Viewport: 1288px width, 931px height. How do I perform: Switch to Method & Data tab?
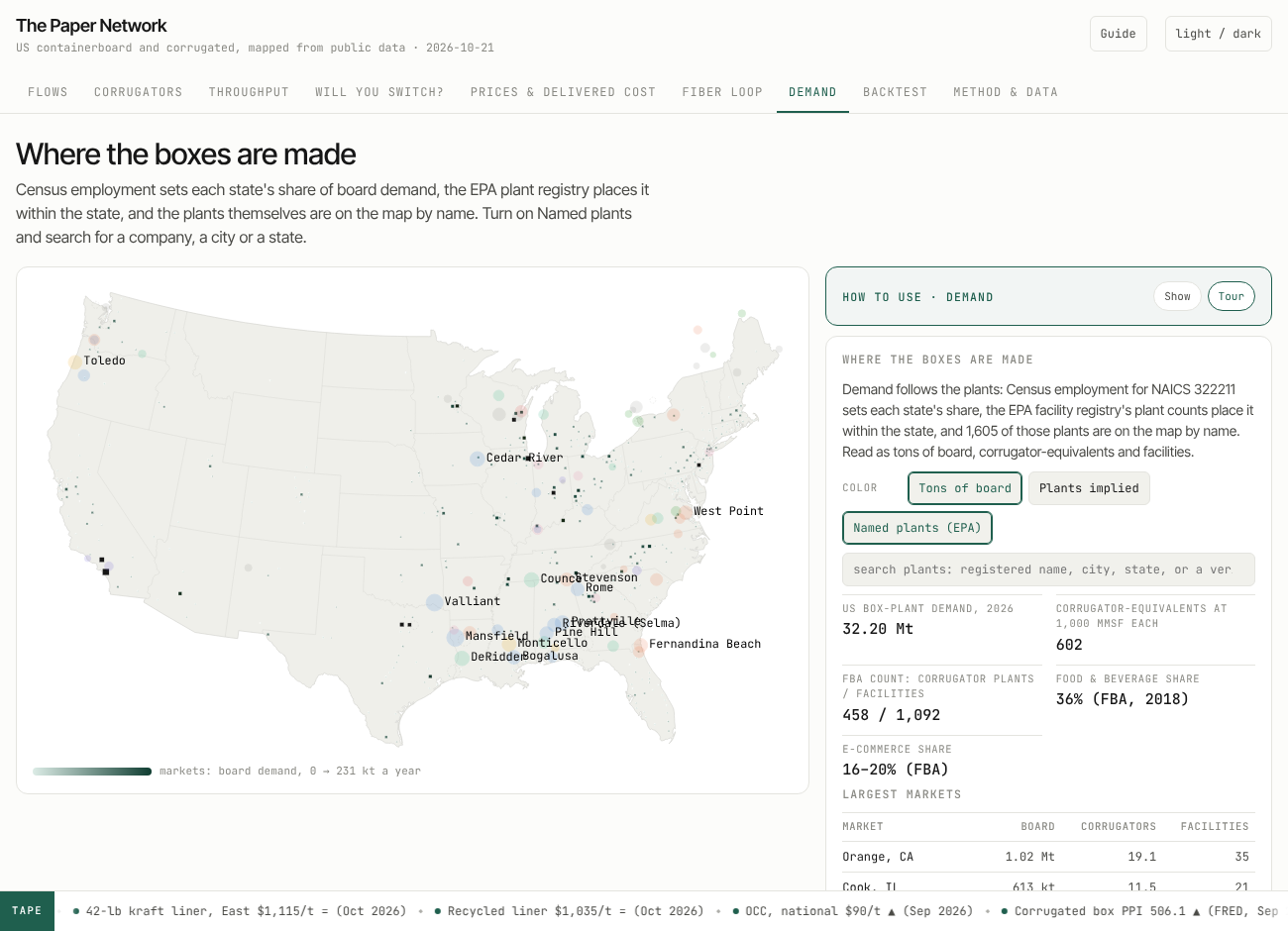coord(1006,92)
